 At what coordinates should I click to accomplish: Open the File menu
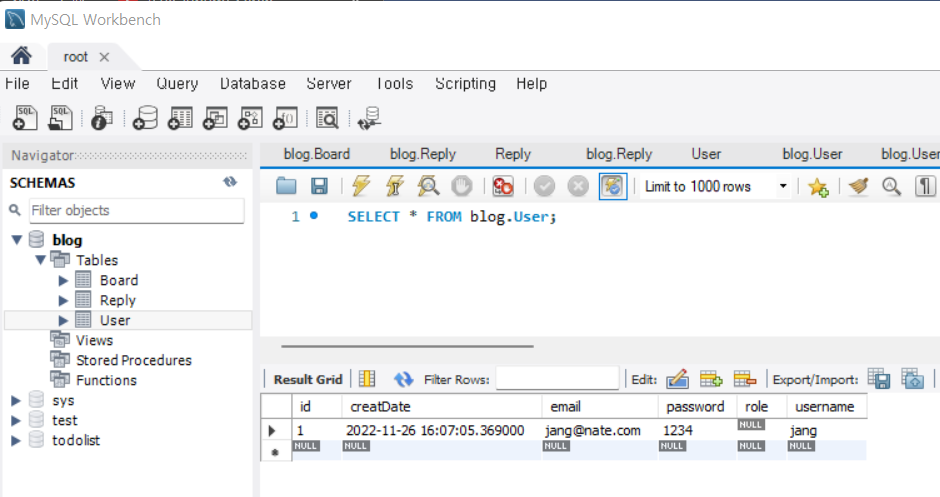(17, 84)
